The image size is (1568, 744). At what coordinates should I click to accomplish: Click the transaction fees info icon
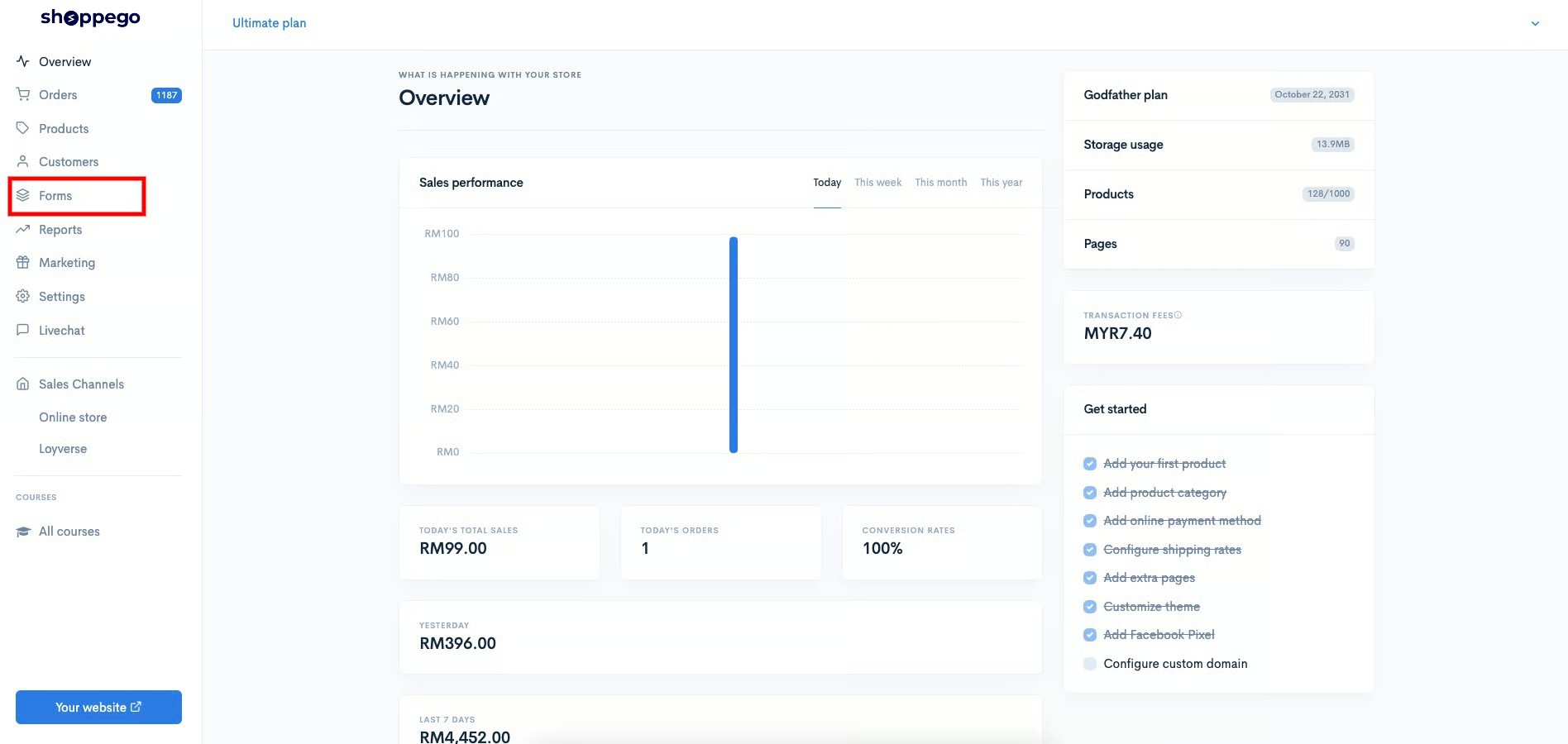[x=1178, y=315]
